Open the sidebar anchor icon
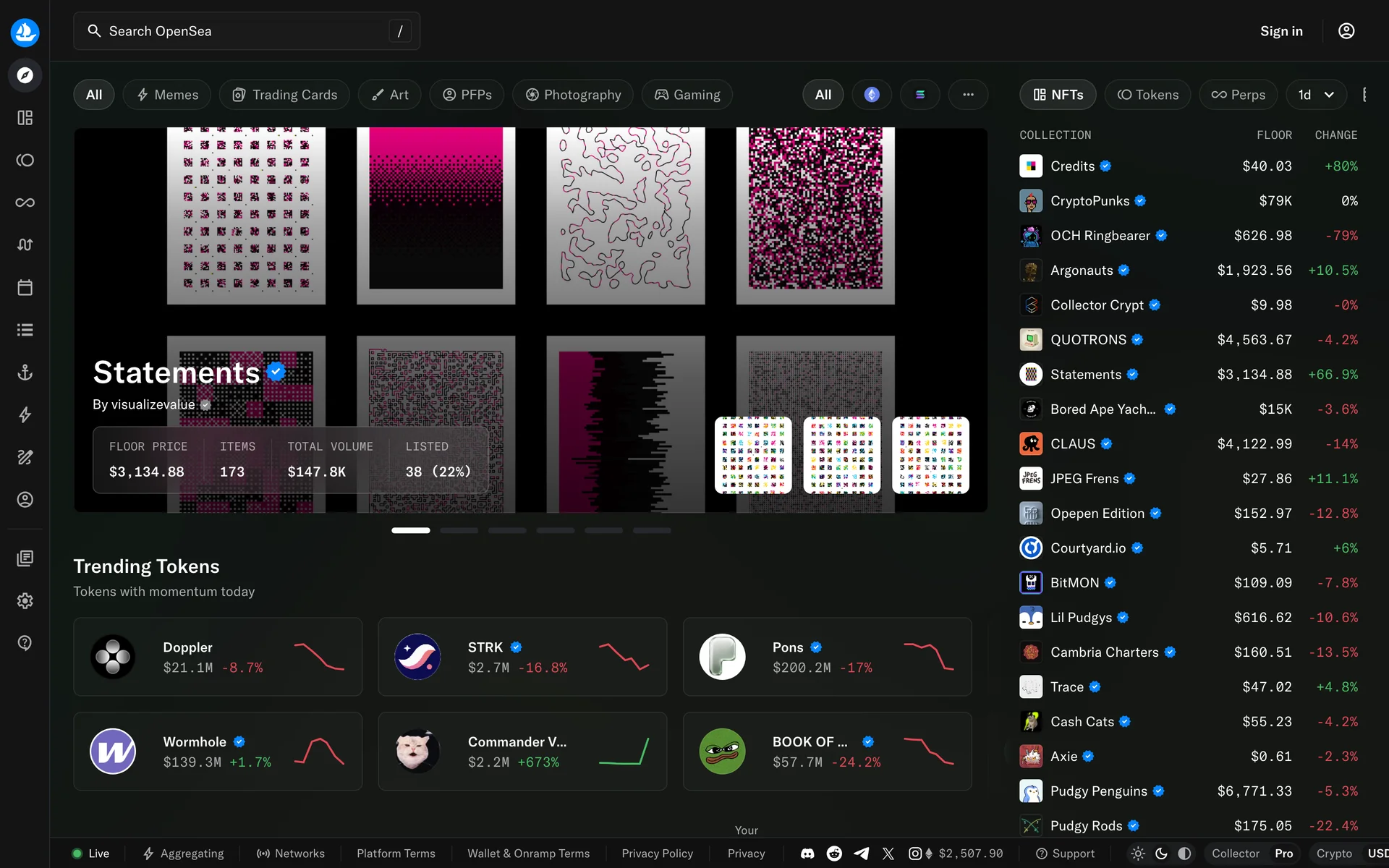 point(25,373)
